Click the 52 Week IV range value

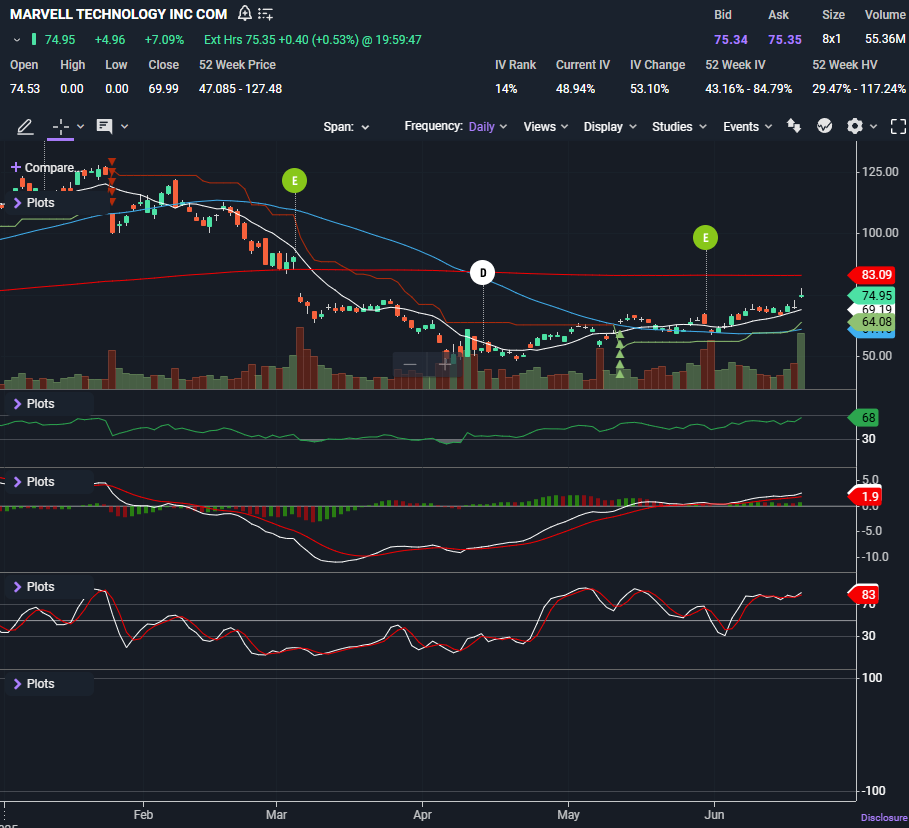tap(748, 89)
